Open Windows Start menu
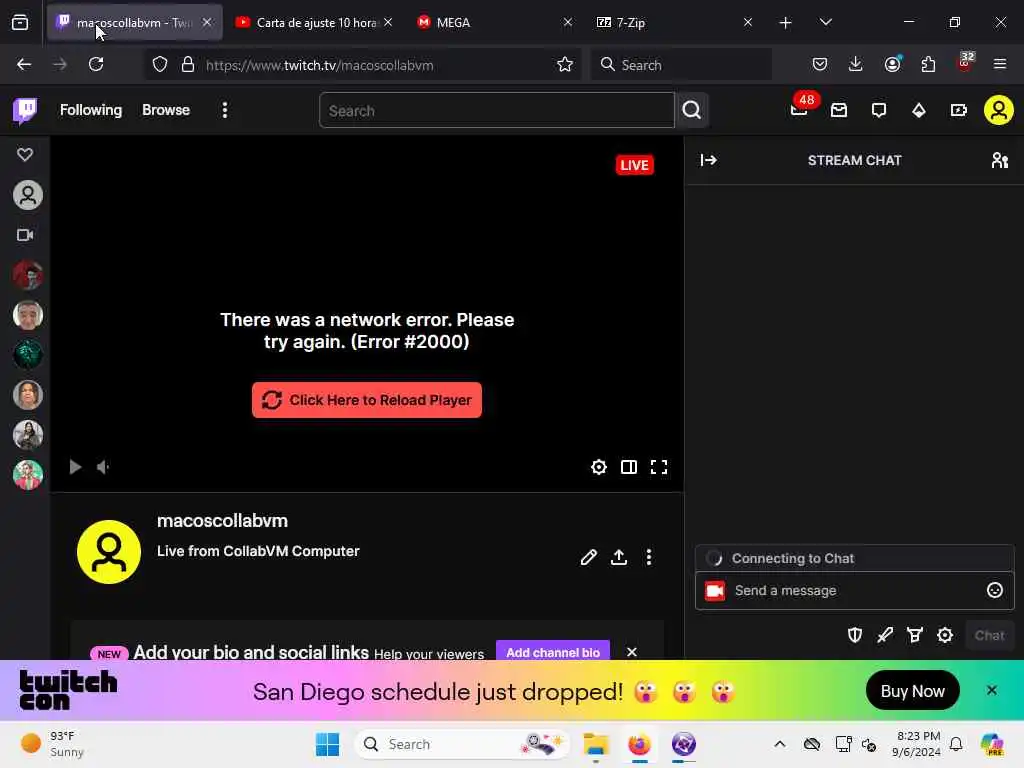The width and height of the screenshot is (1024, 768). pos(327,744)
